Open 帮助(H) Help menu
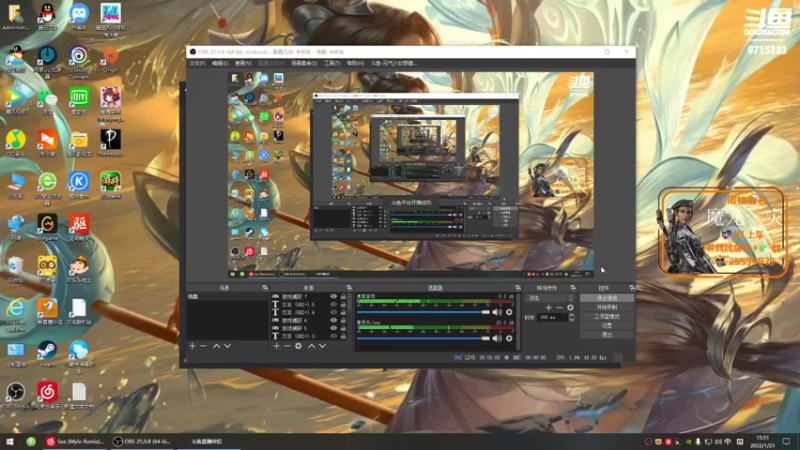The width and height of the screenshot is (800, 450). (356, 63)
